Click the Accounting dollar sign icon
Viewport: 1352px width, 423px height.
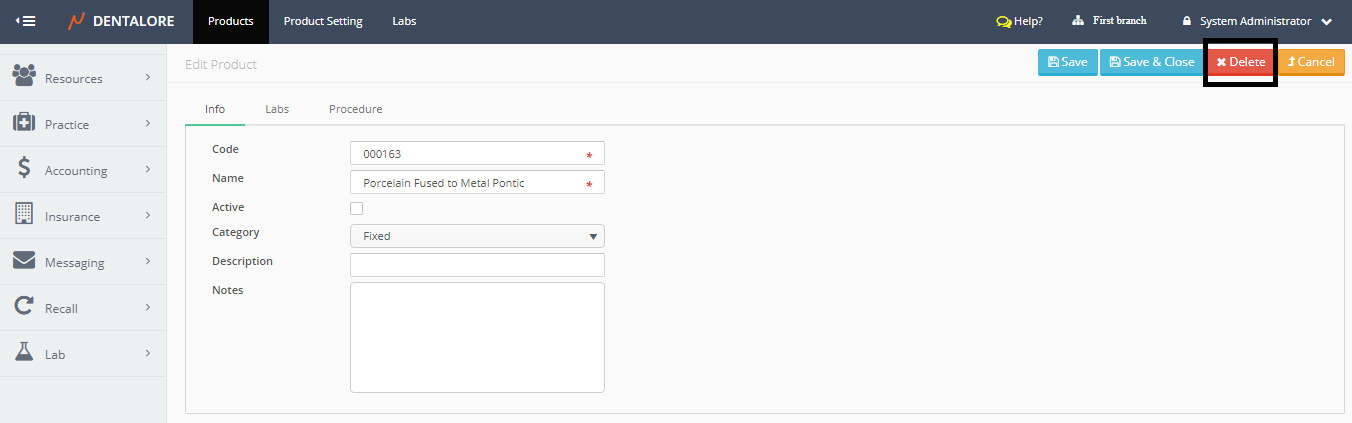(24, 169)
